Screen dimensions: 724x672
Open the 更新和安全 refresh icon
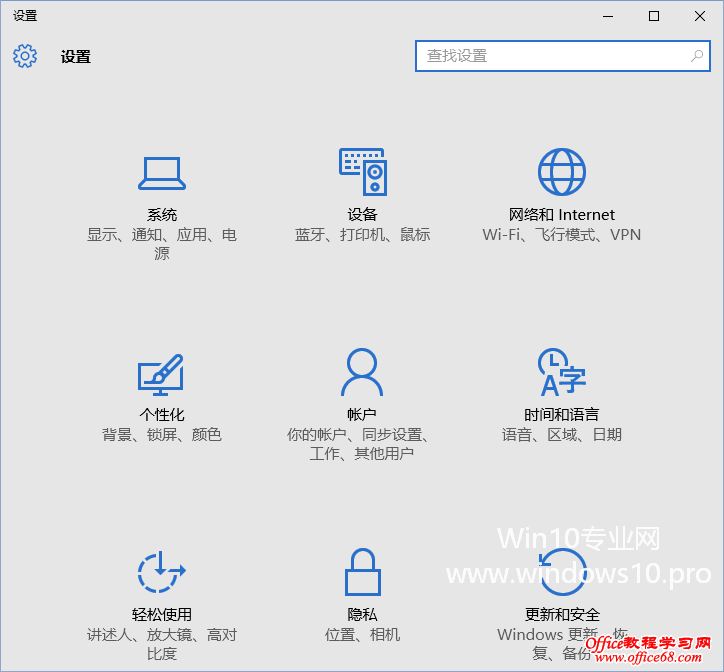[x=562, y=572]
